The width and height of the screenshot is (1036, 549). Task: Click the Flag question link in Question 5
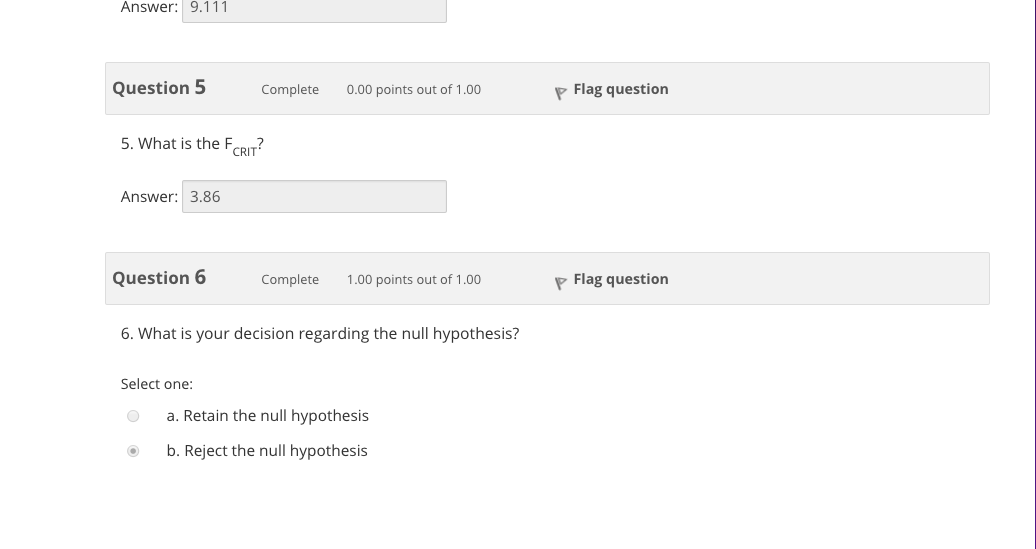(620, 89)
